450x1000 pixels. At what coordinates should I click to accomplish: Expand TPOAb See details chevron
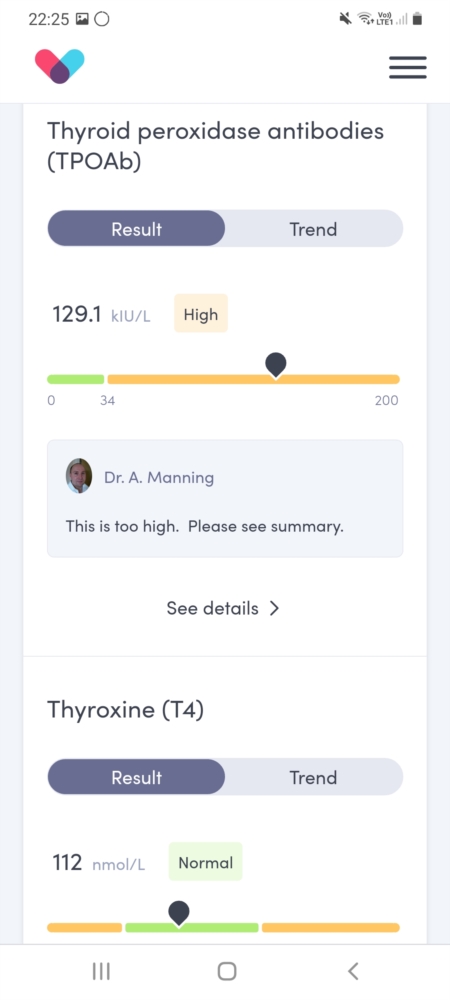coord(274,608)
